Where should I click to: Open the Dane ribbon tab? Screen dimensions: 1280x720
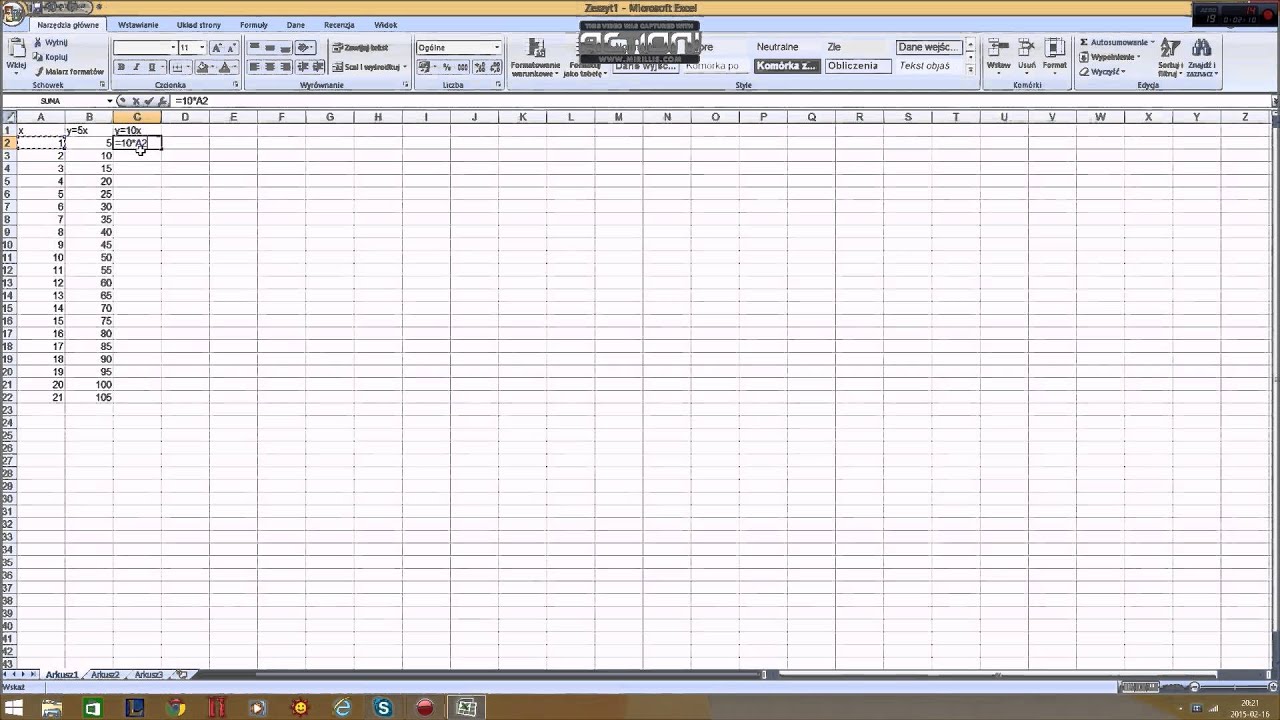(x=296, y=25)
